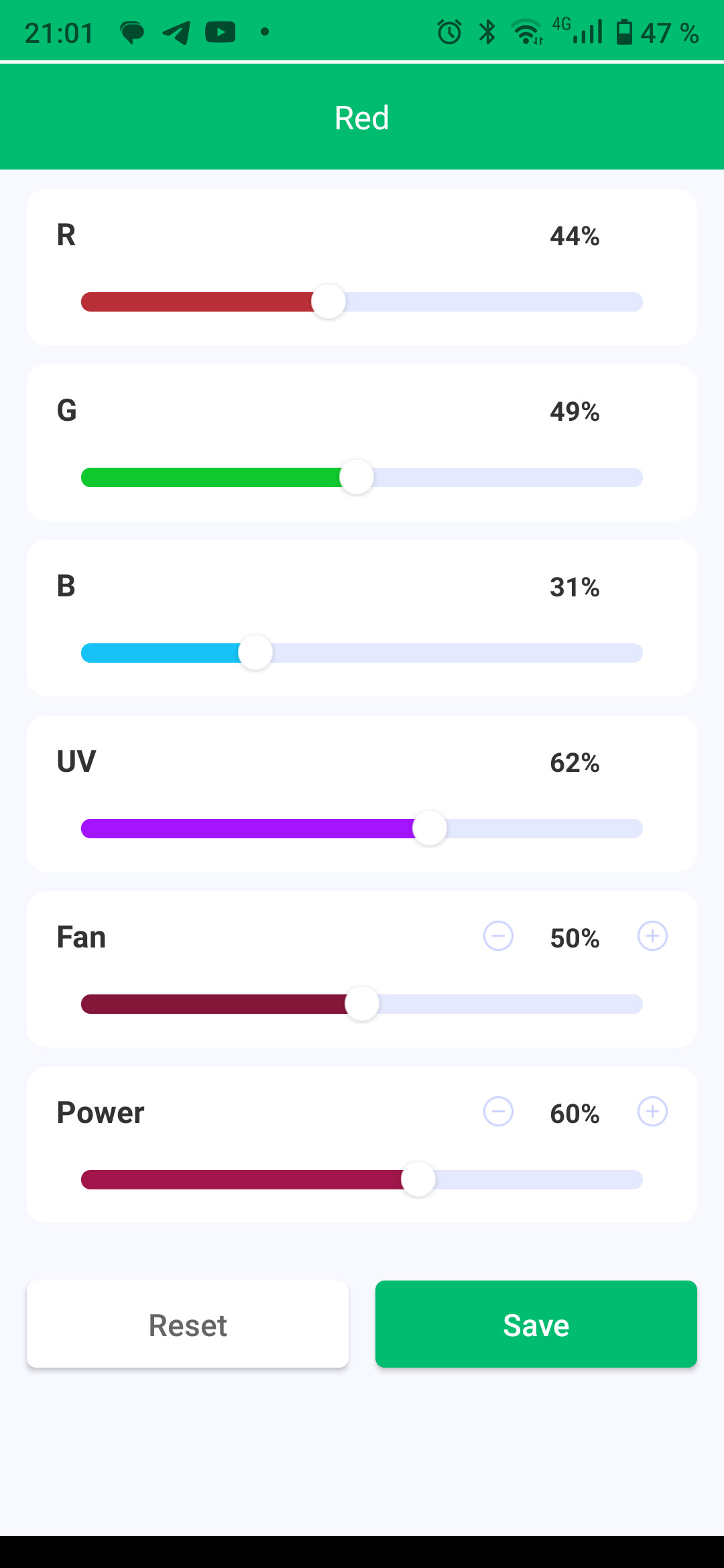The height and width of the screenshot is (1568, 724).
Task: Click the Fan slider handle
Action: (362, 1004)
